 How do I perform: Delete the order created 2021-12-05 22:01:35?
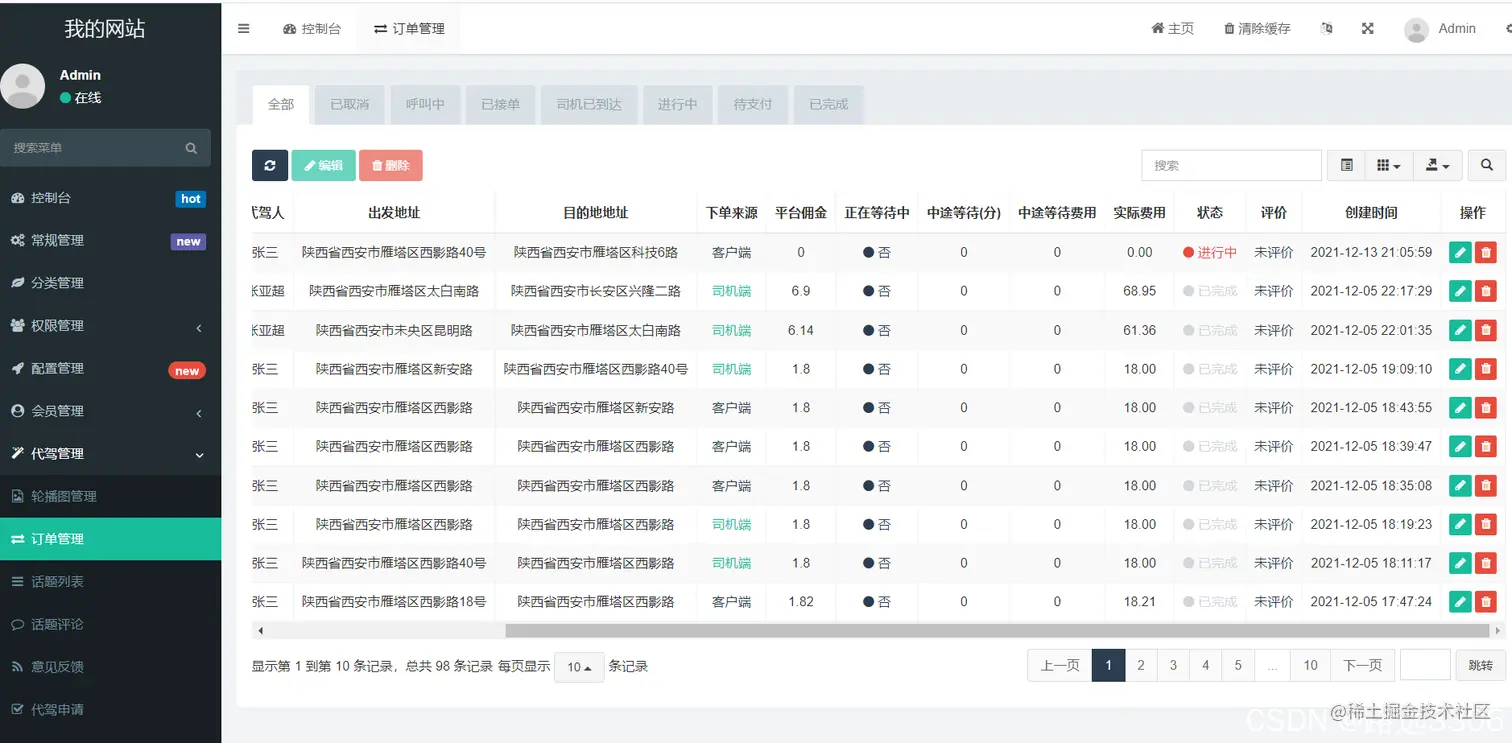point(1486,331)
